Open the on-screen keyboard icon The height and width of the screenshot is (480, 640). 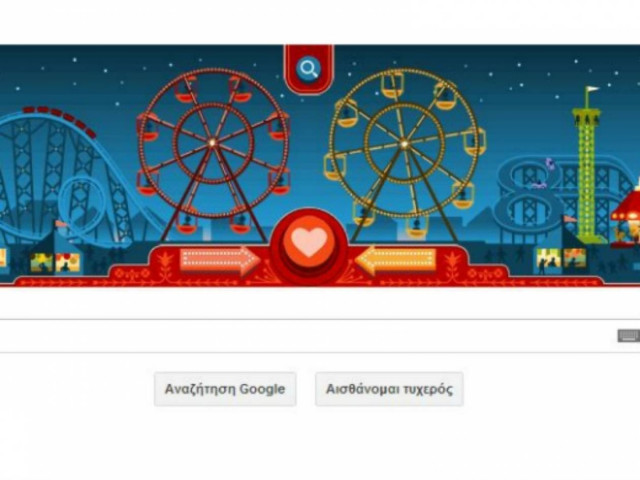coord(629,336)
